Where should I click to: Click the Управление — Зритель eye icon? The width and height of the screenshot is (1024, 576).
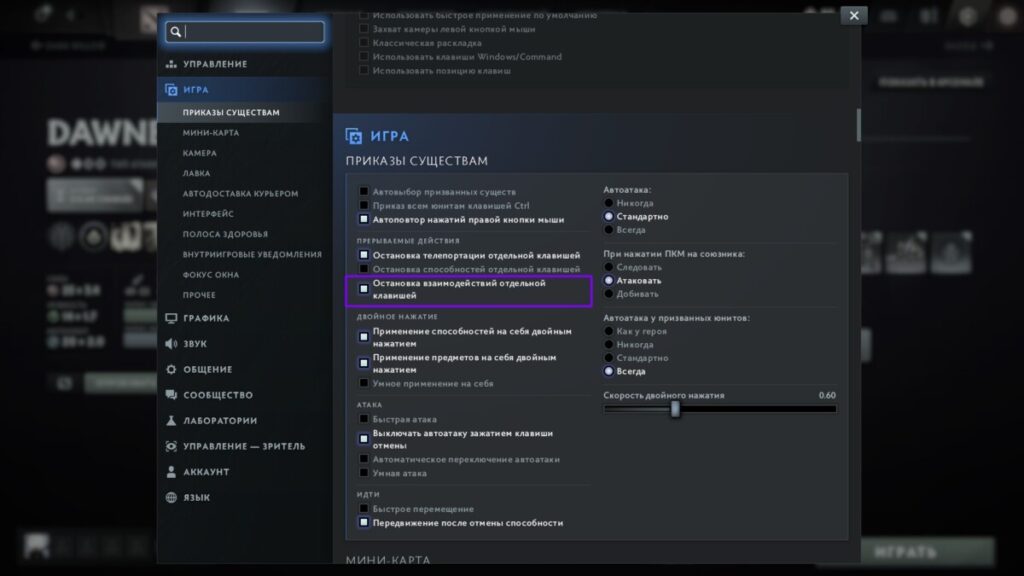click(171, 446)
